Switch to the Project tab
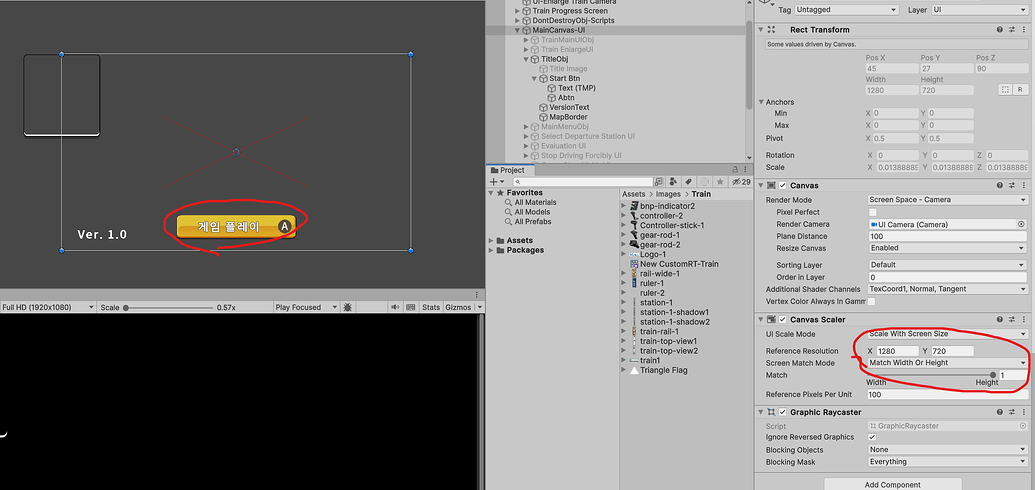 pos(508,170)
